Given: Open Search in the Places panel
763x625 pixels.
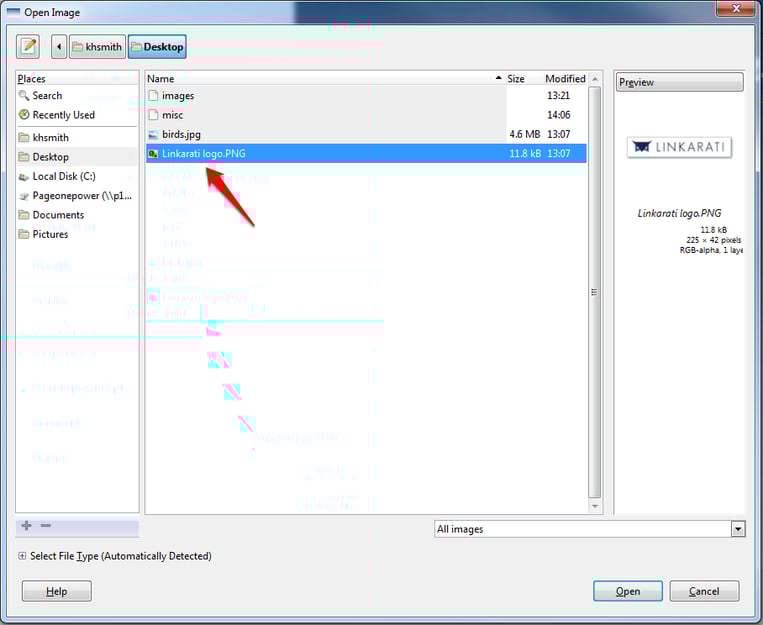Looking at the screenshot, I should click(x=77, y=95).
